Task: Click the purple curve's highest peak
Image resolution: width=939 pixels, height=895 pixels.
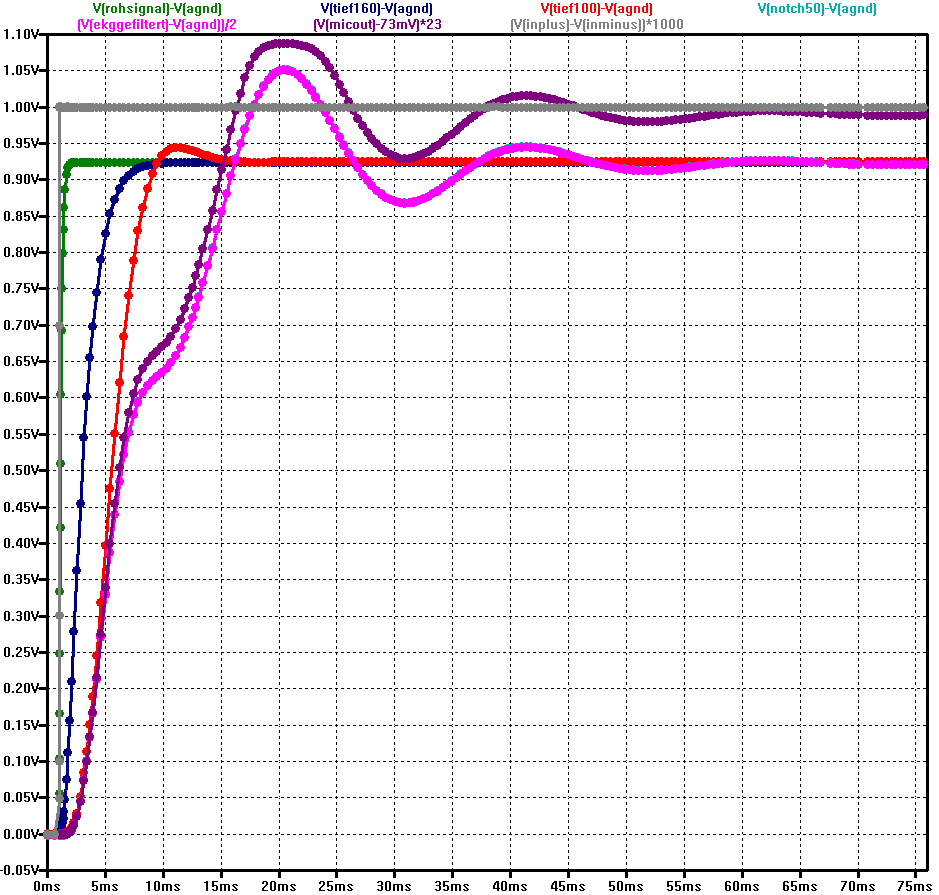Action: (x=284, y=43)
